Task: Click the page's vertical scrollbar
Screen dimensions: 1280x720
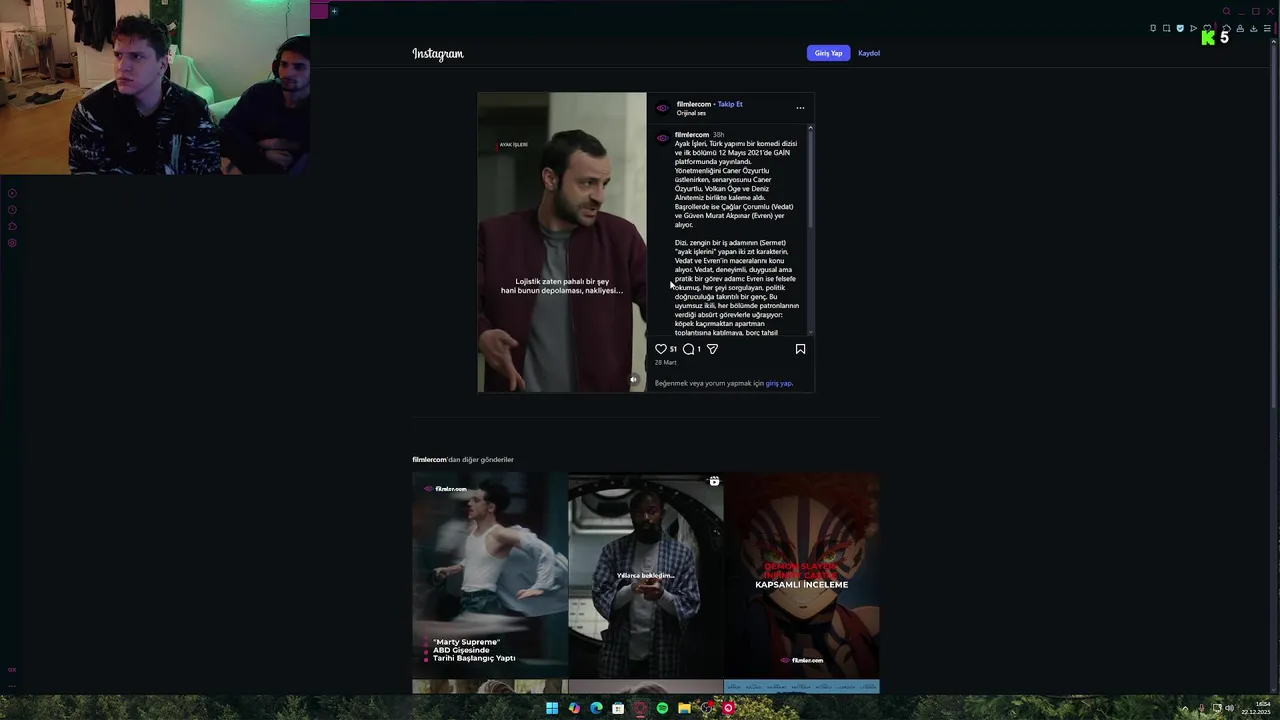Action: 1275,230
